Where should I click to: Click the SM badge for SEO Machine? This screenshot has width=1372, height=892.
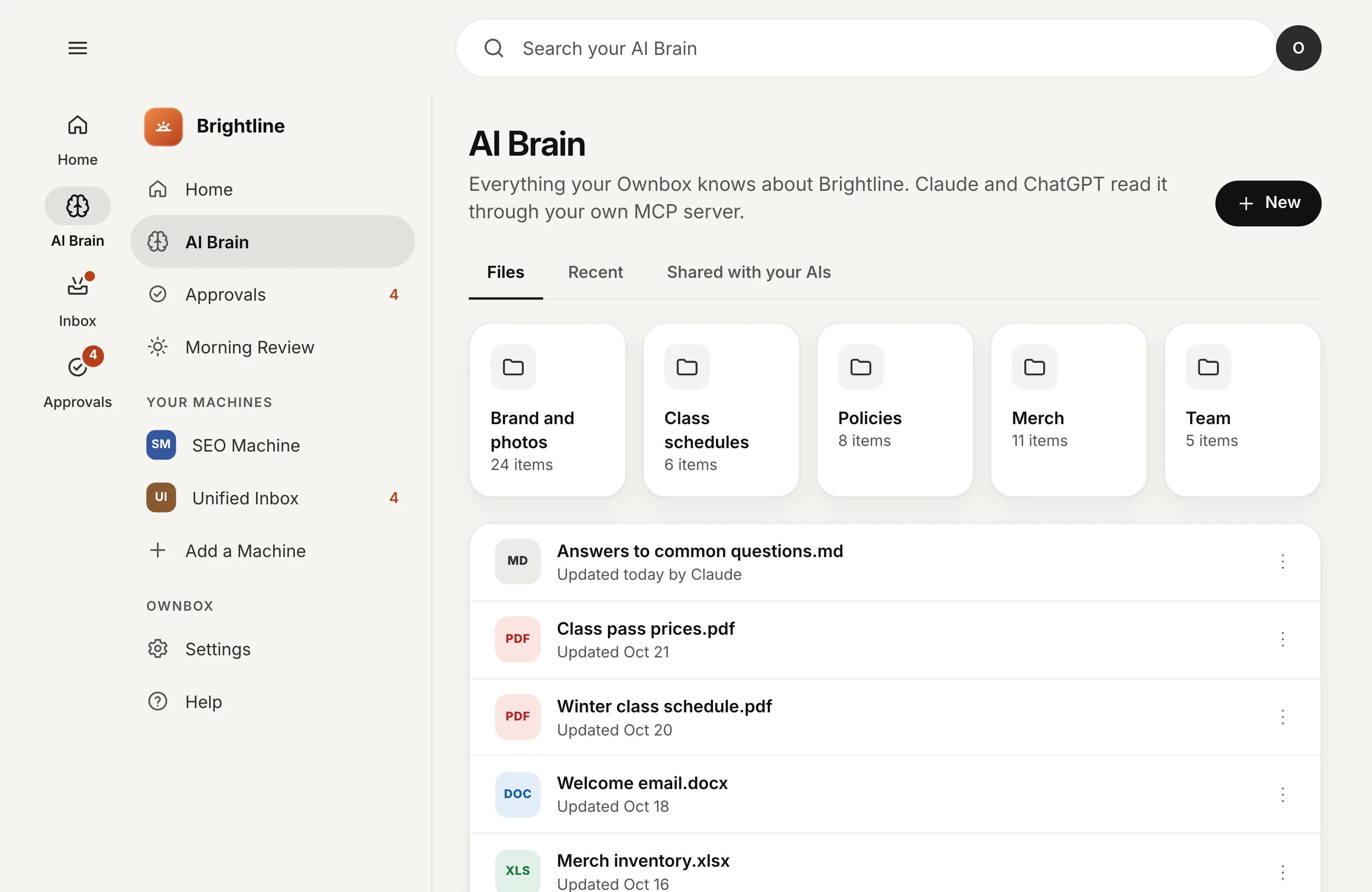coord(161,445)
